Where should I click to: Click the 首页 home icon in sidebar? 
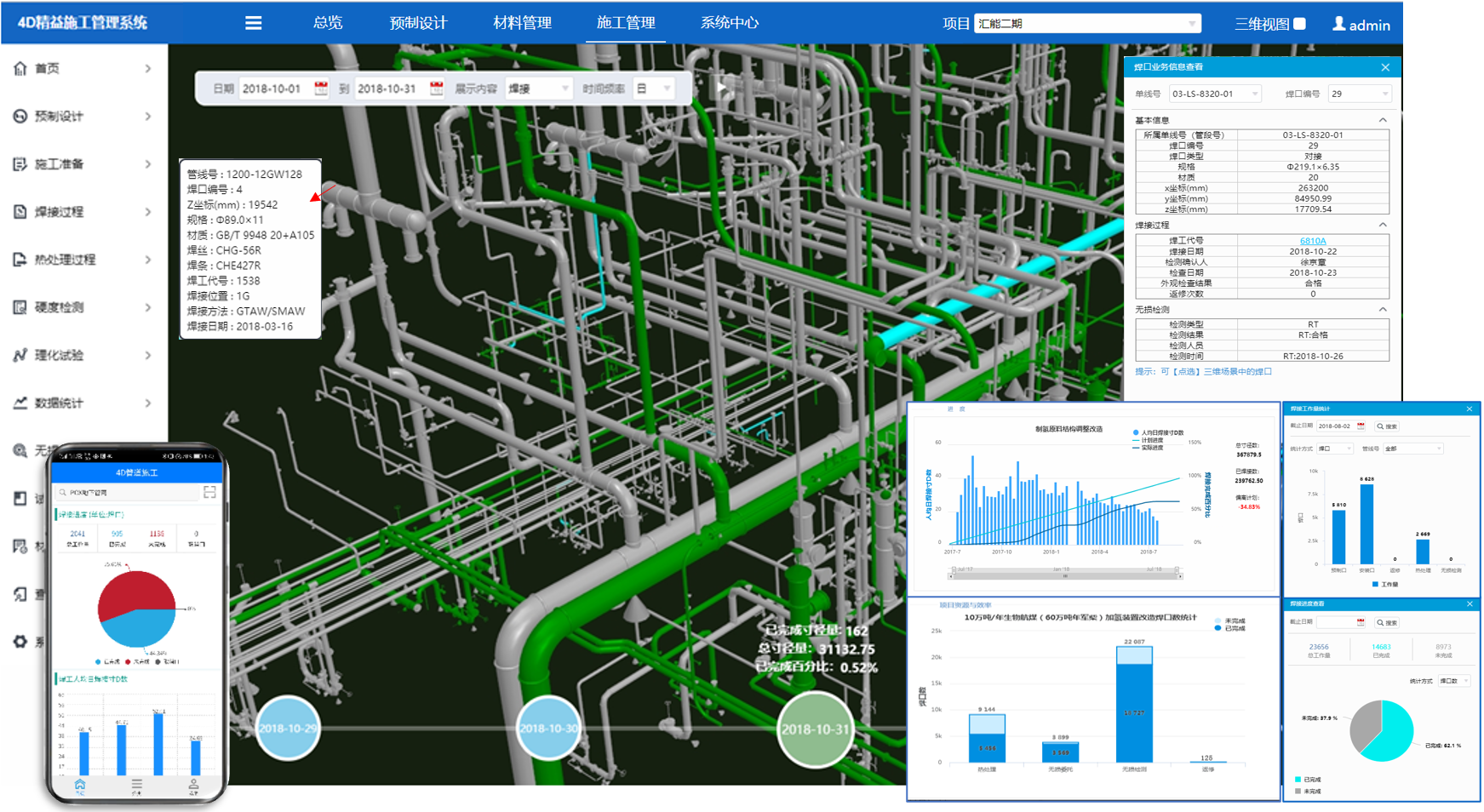pyautogui.click(x=20, y=68)
